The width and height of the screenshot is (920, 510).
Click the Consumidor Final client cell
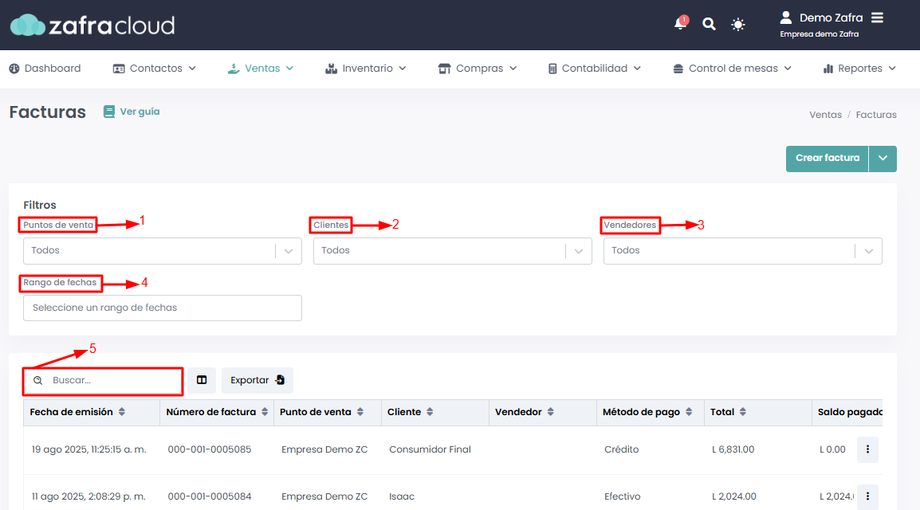[x=430, y=450]
